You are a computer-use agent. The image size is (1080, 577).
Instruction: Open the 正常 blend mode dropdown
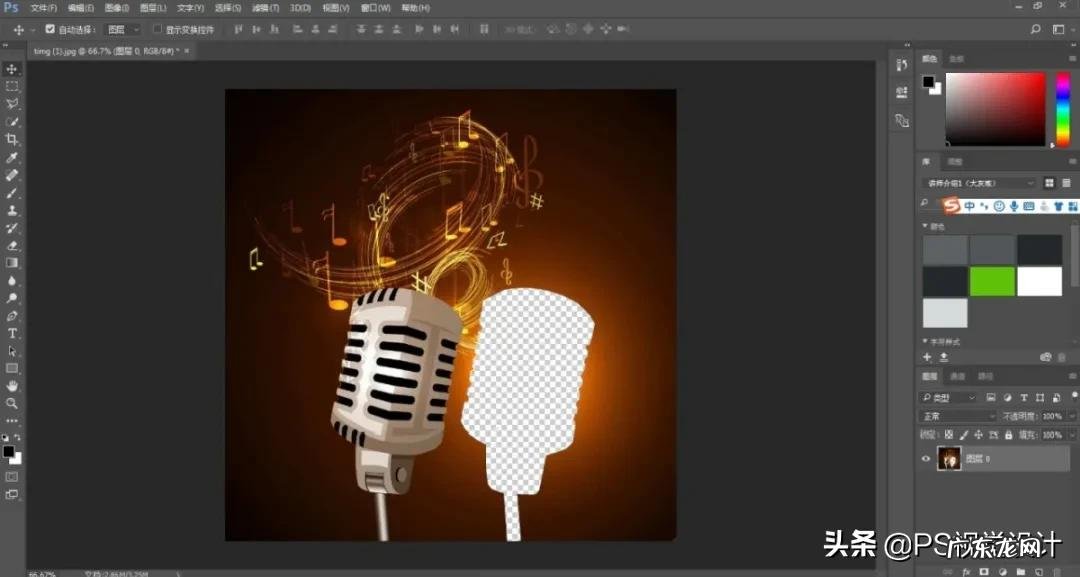tap(957, 416)
